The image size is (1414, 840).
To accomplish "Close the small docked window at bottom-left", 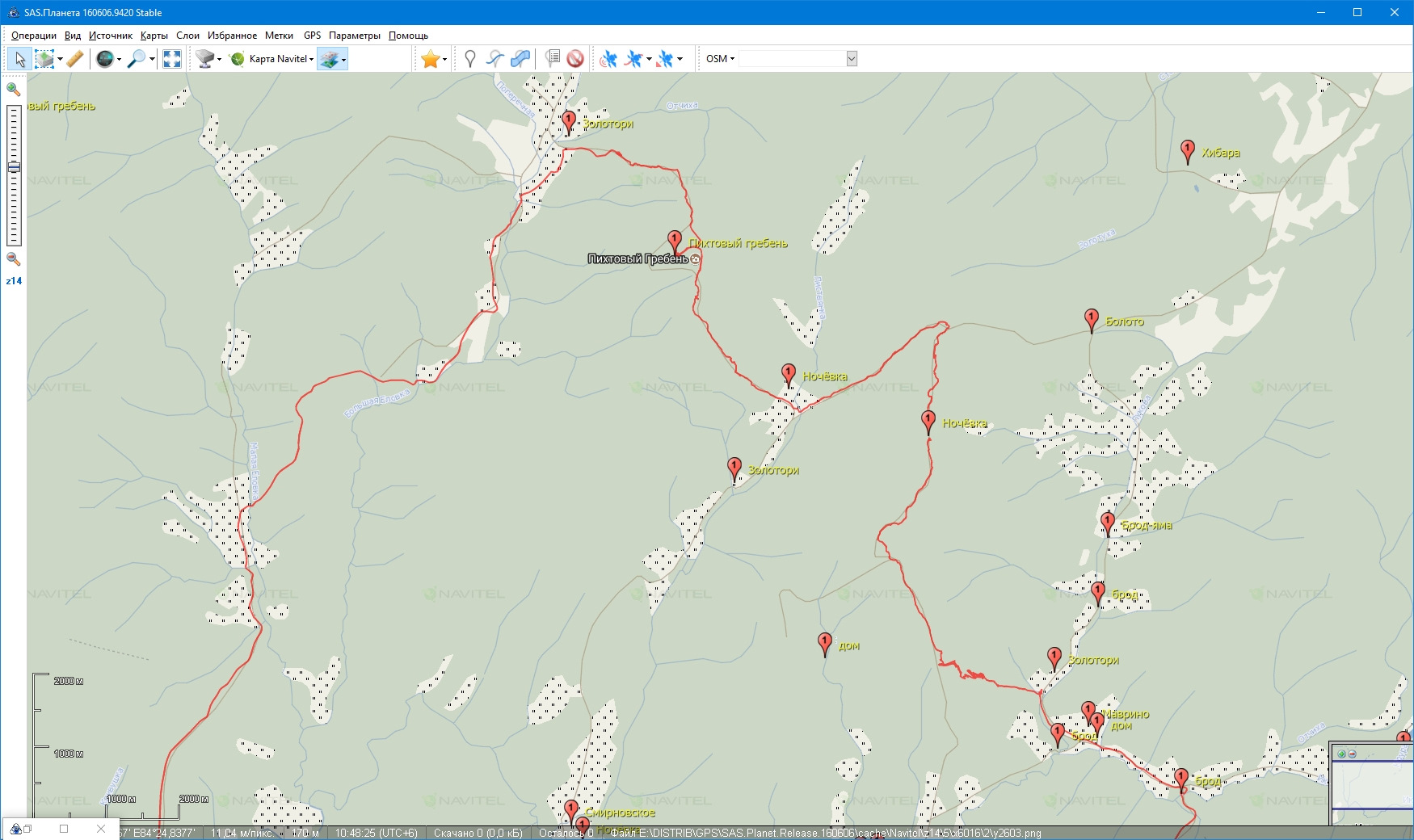I will [101, 829].
